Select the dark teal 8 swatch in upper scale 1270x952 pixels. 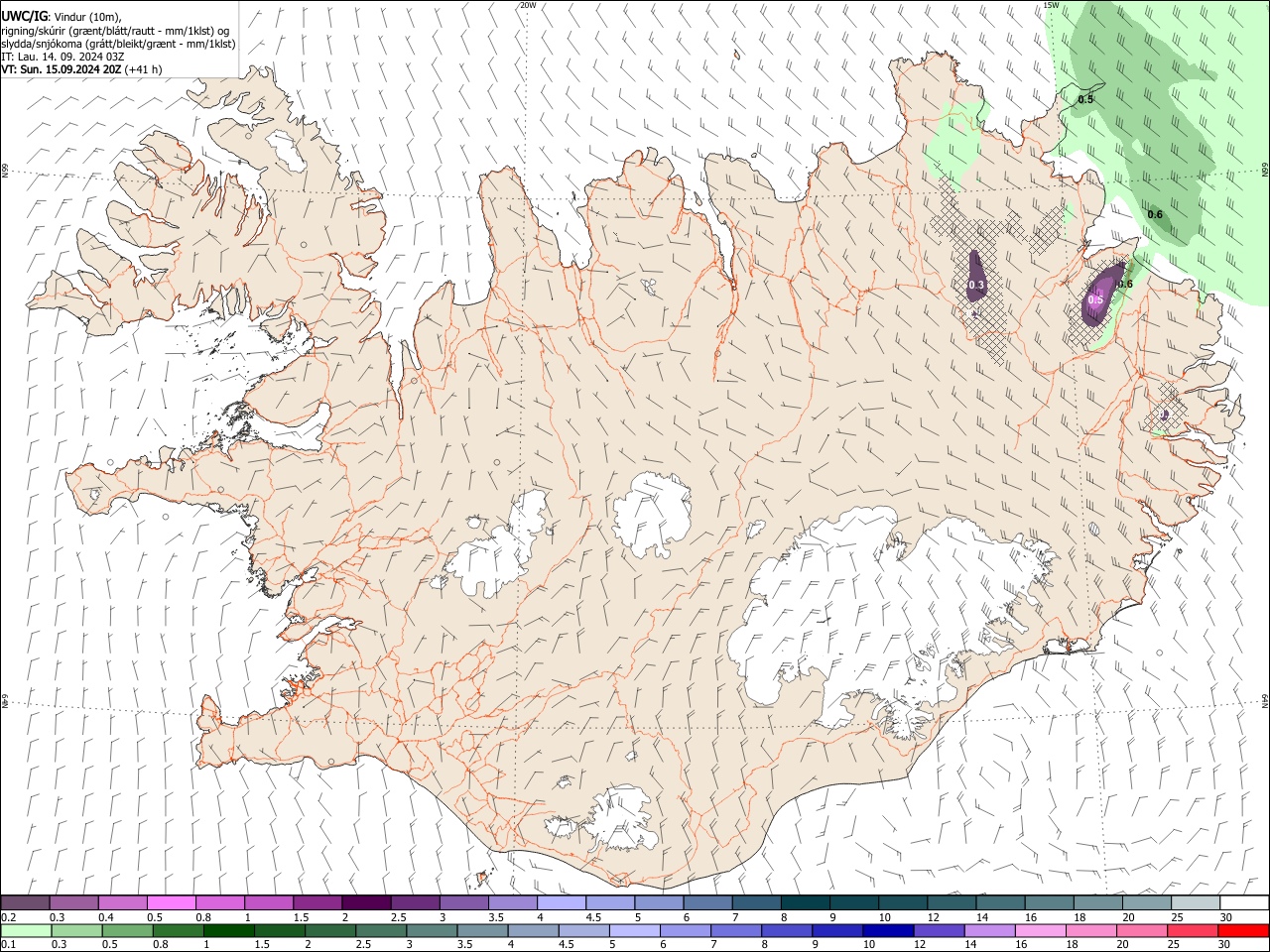[x=805, y=903]
